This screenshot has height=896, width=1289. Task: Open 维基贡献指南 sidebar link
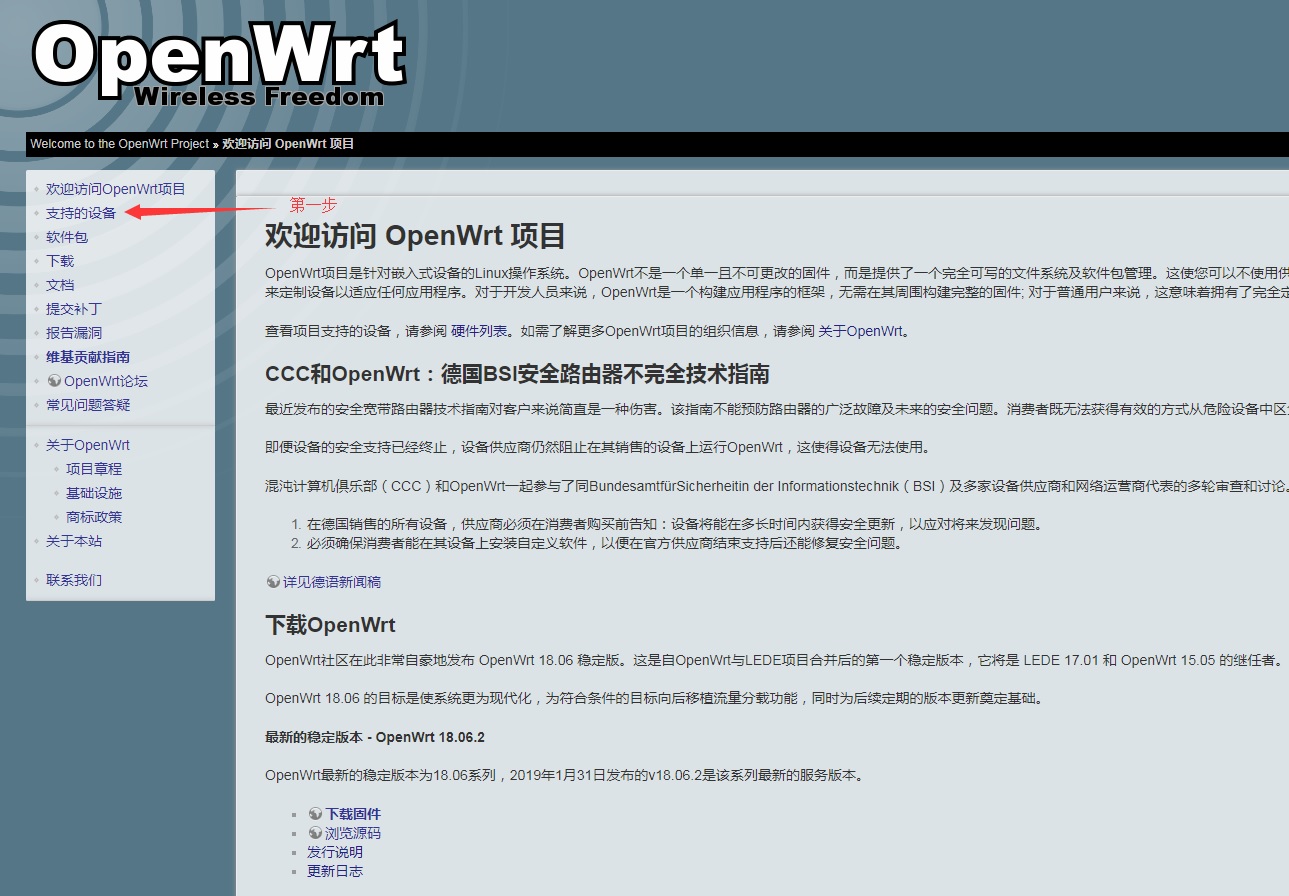(88, 357)
